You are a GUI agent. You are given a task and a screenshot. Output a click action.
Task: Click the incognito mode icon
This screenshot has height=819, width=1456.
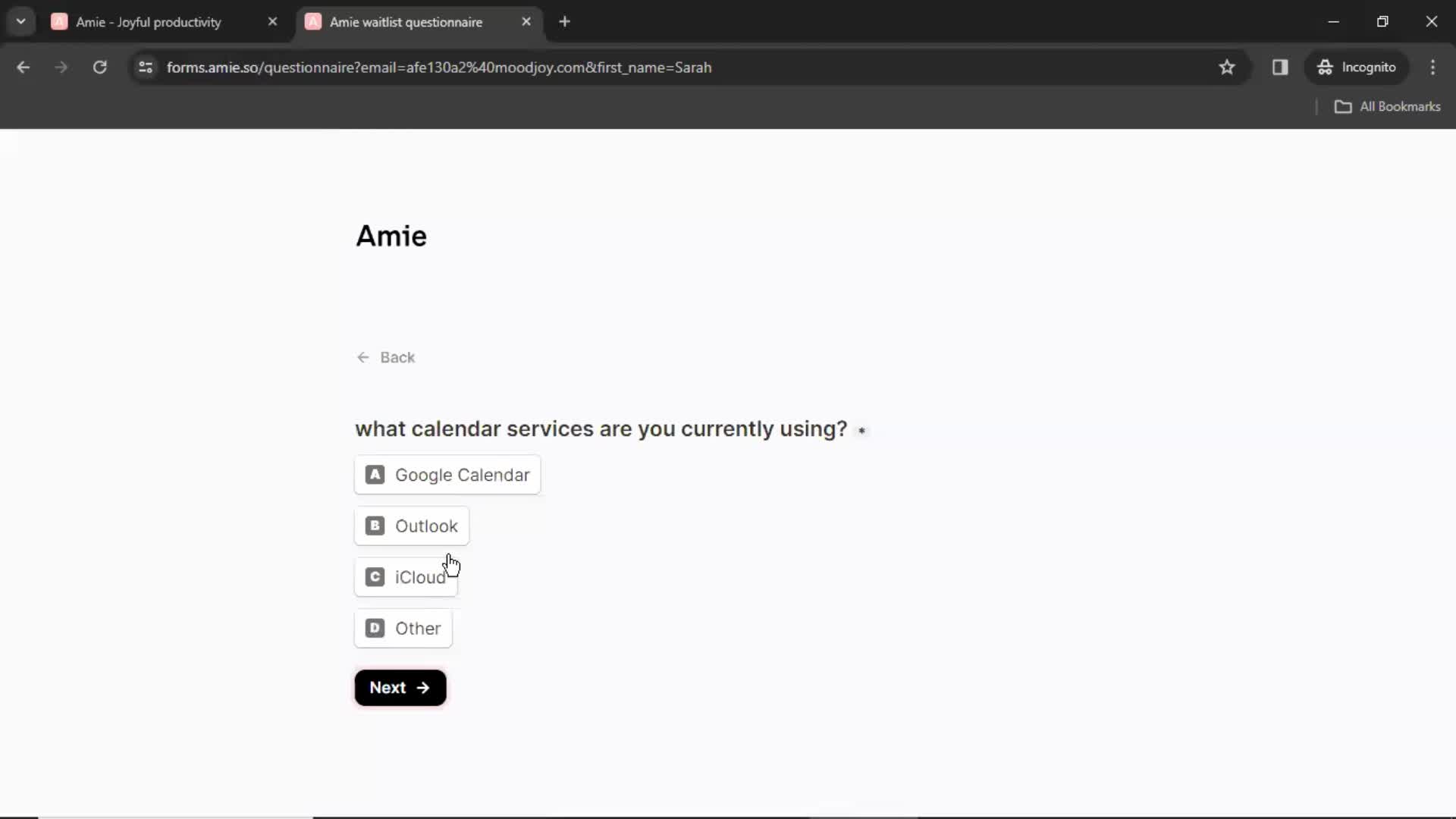pos(1325,67)
